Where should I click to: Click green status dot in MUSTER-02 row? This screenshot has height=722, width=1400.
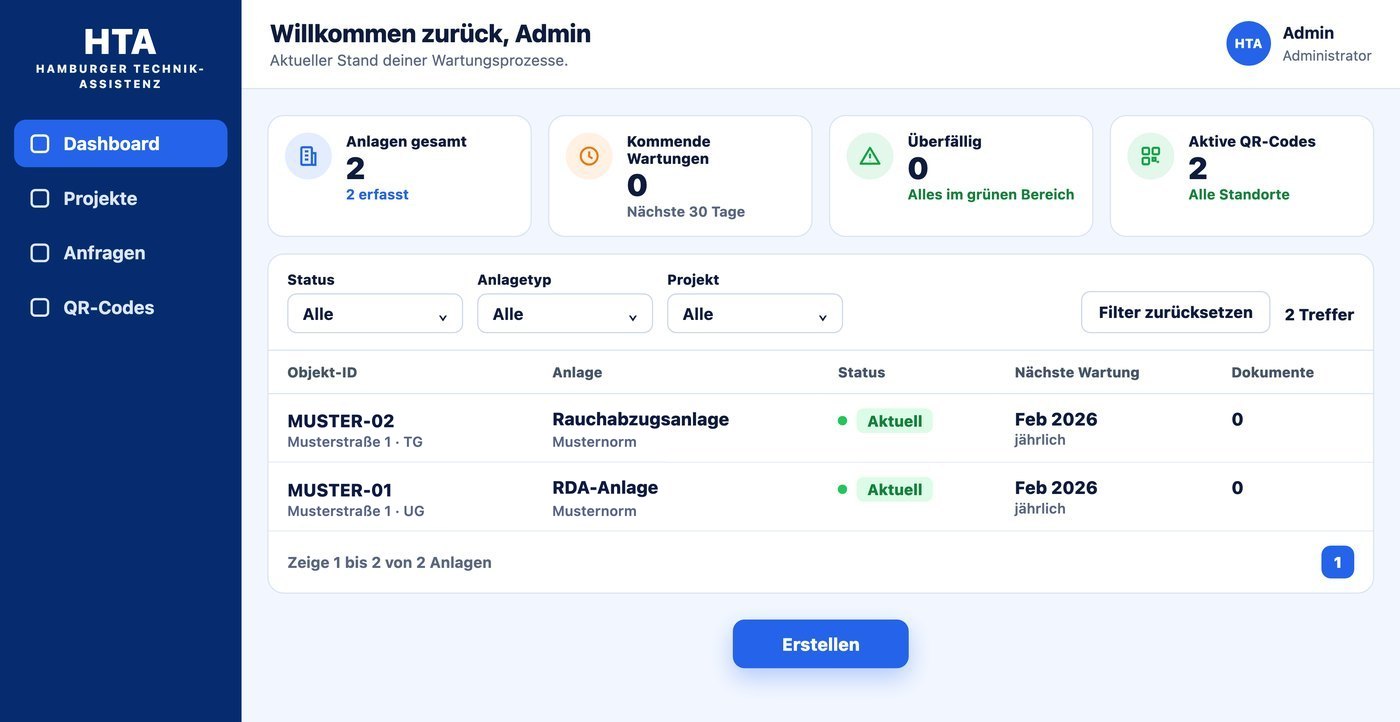pos(842,421)
